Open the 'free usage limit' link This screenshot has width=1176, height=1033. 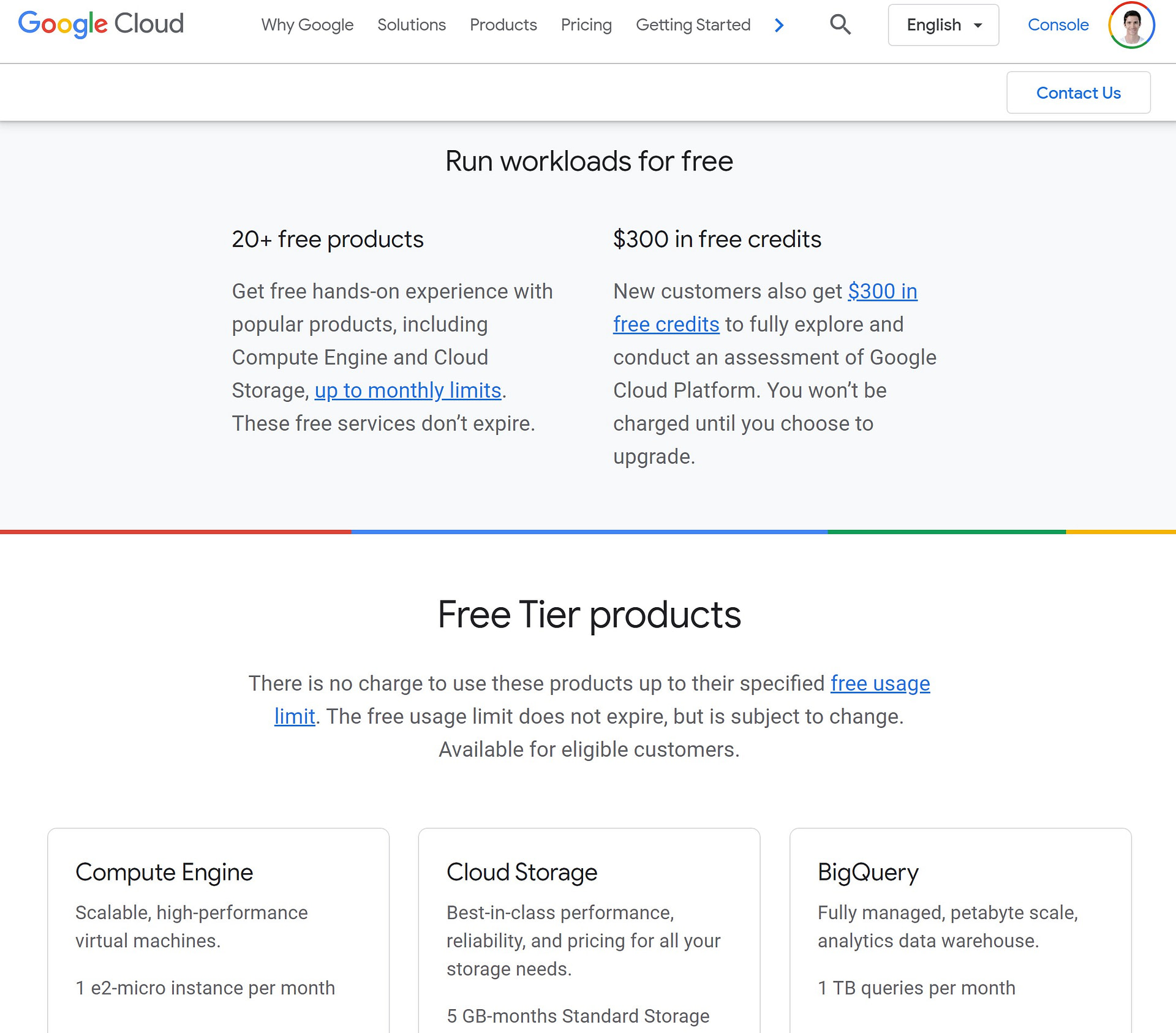tap(880, 684)
